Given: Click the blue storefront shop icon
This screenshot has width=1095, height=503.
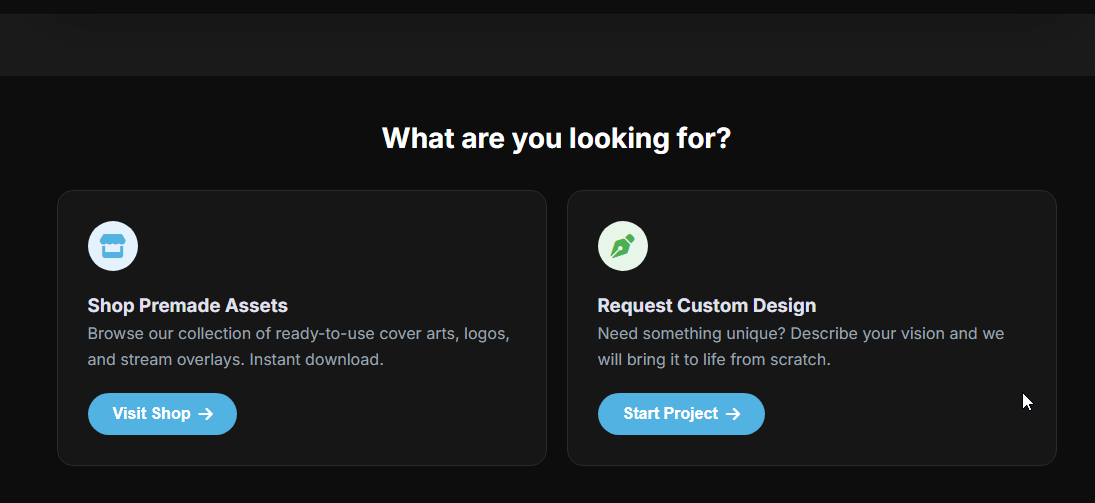Looking at the screenshot, I should [x=112, y=246].
